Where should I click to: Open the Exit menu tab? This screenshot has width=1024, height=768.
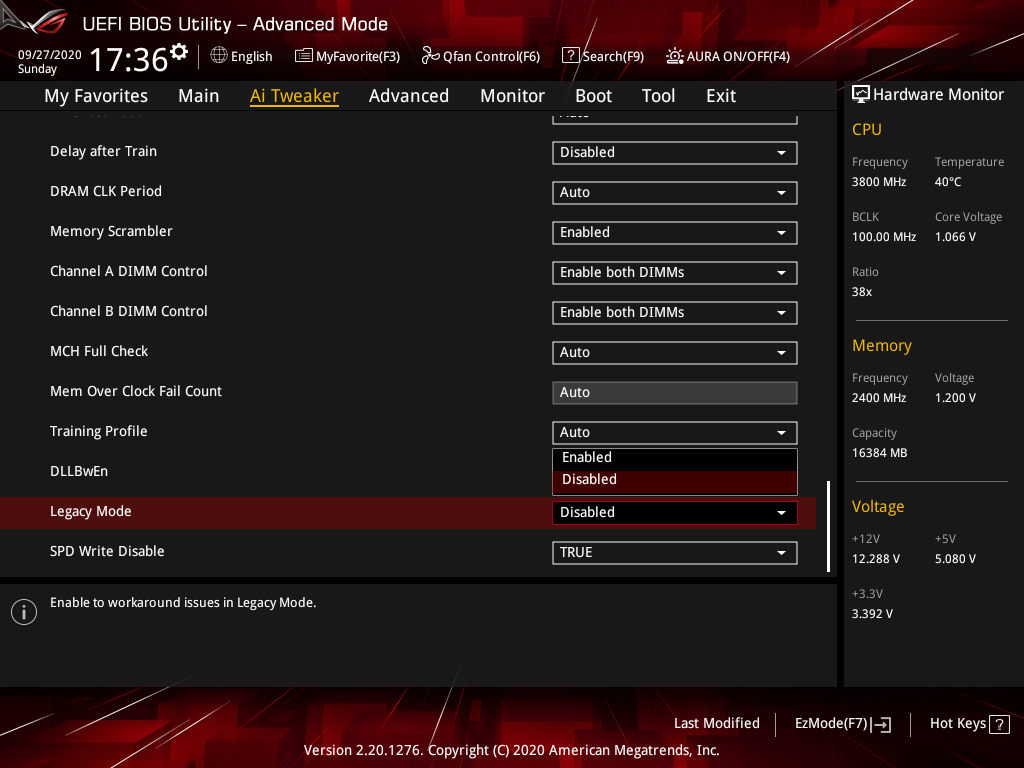coord(720,96)
